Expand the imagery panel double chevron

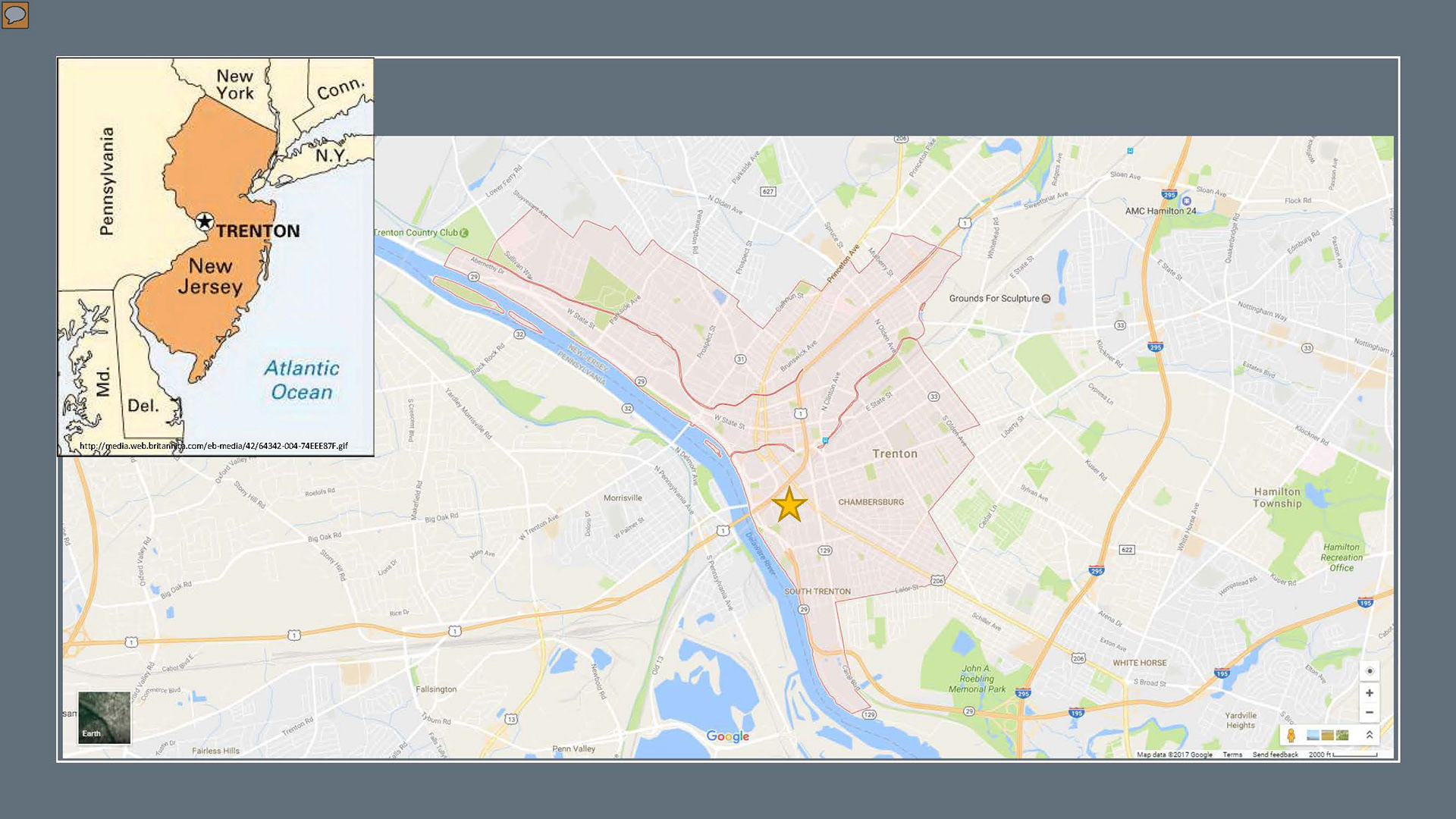(1370, 735)
